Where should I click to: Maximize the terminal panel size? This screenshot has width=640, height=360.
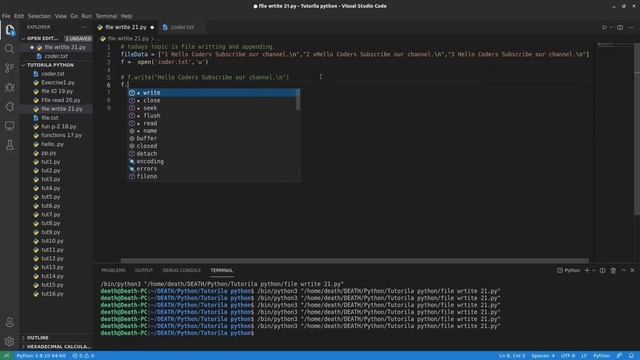623,270
